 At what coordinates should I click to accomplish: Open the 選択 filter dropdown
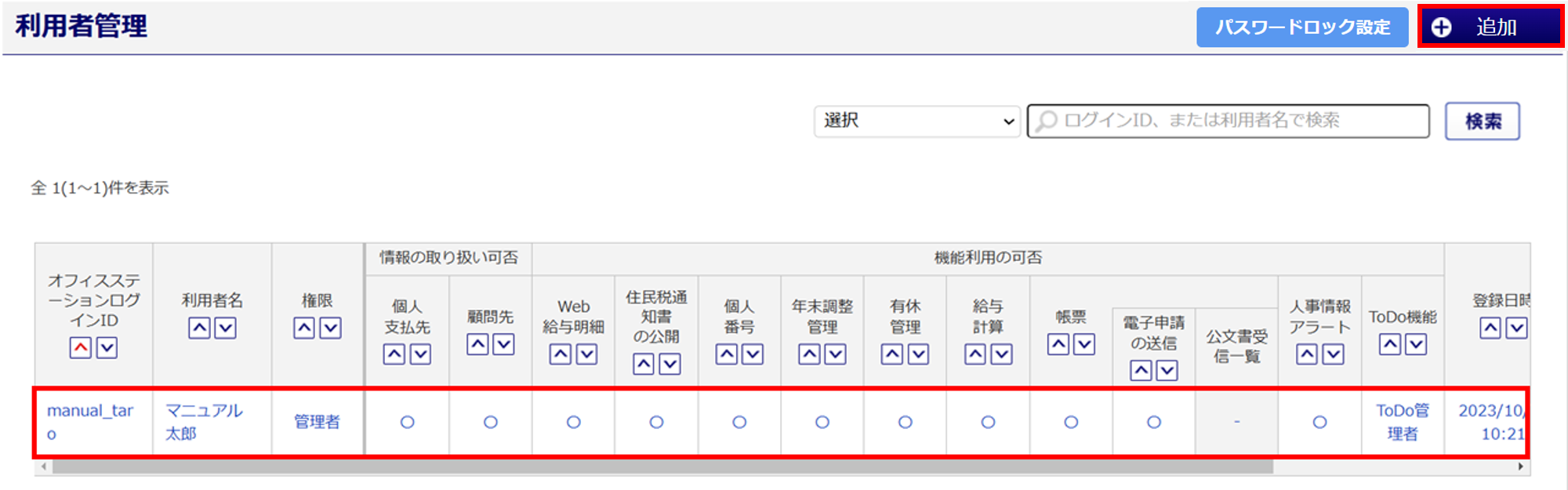916,122
